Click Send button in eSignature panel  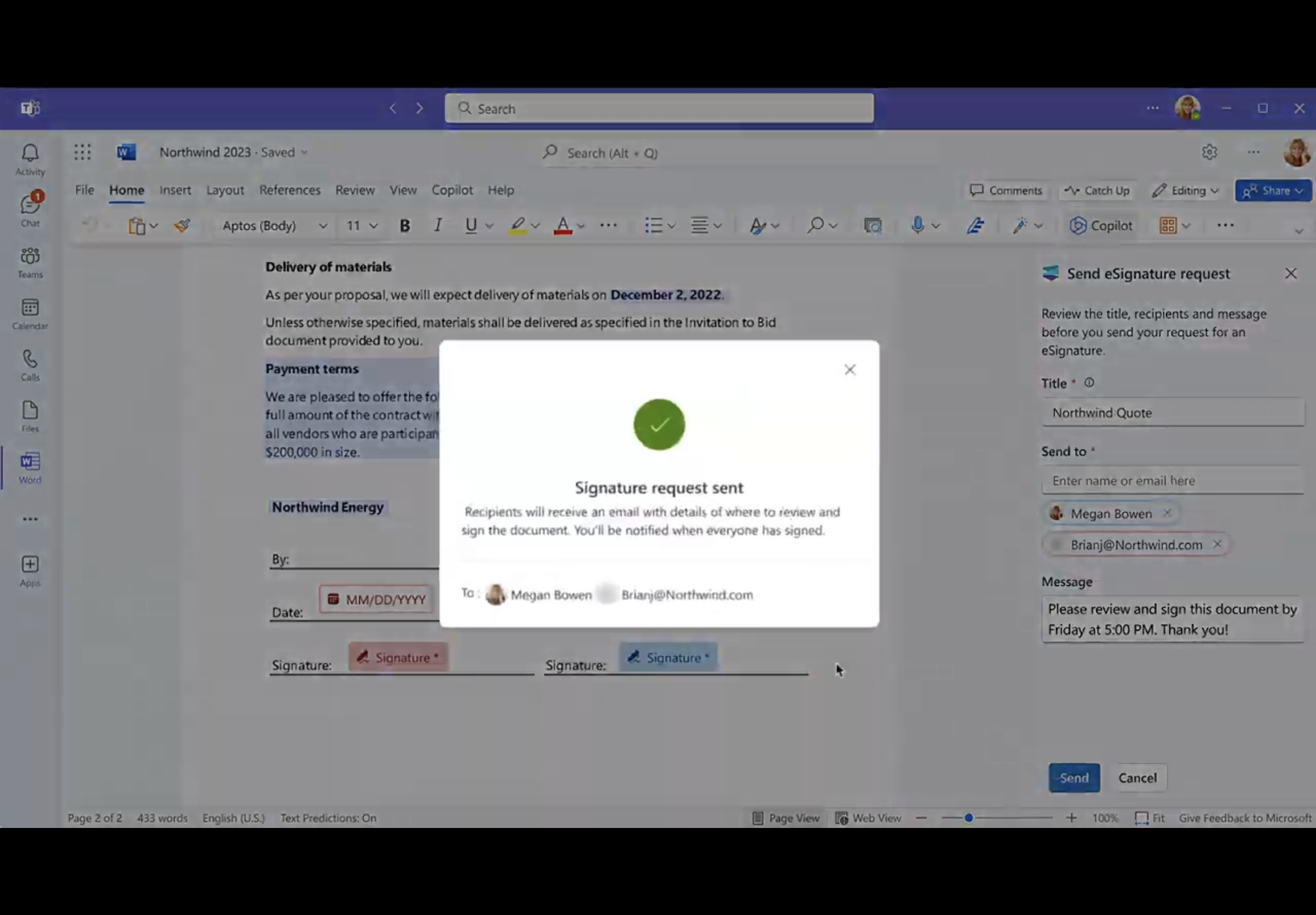(x=1074, y=777)
